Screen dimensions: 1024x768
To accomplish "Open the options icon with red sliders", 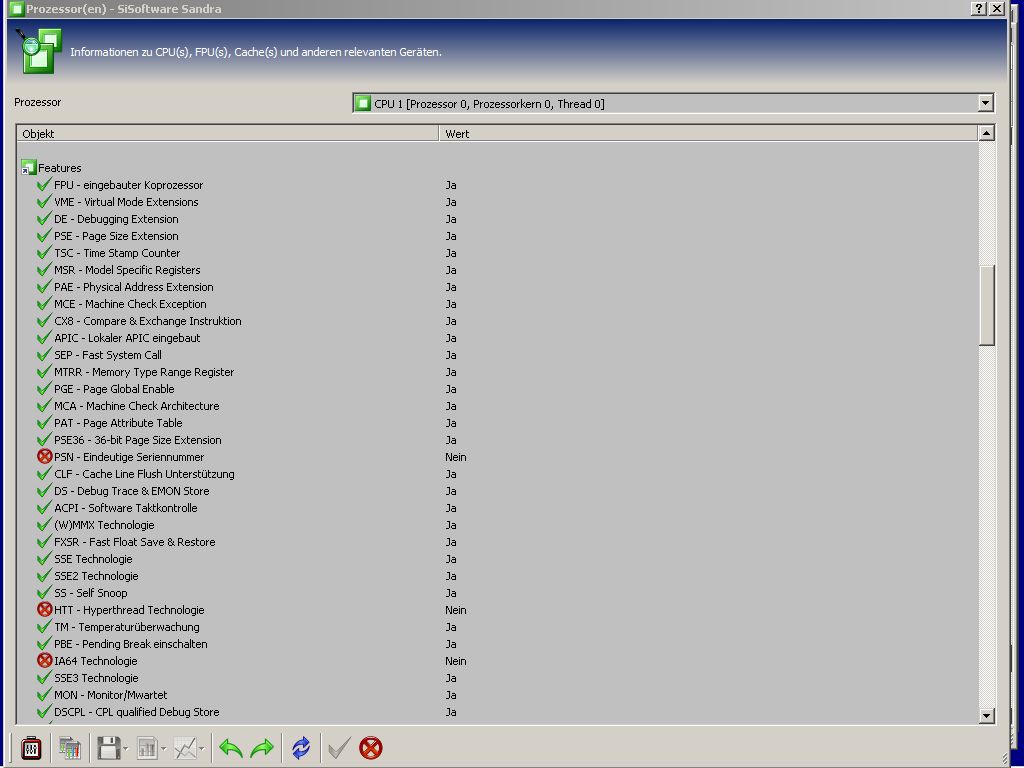I will 31,748.
